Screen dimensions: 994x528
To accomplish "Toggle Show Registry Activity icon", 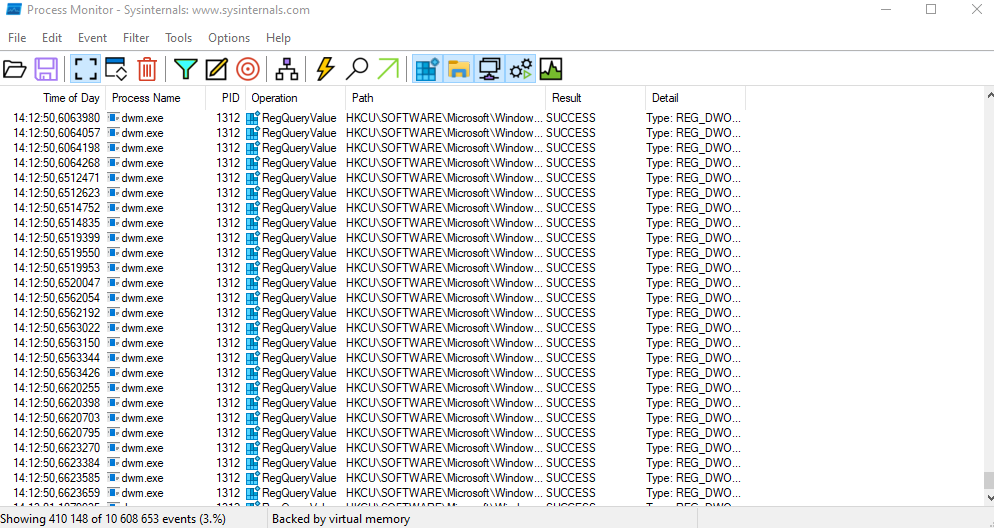I will tap(427, 68).
